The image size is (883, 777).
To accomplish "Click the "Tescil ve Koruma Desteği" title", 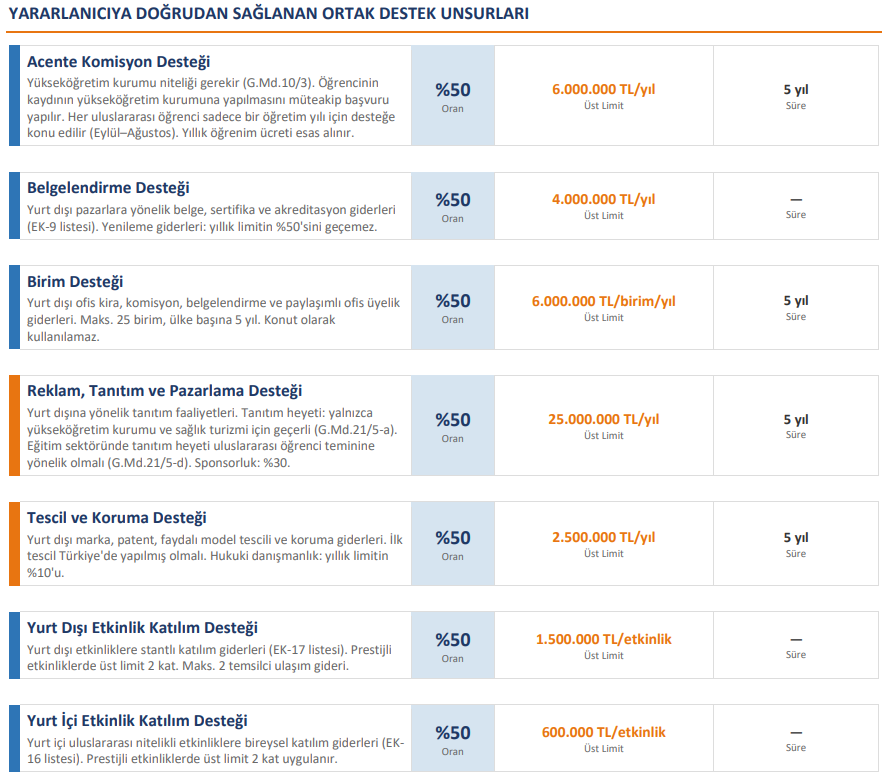I will [x=116, y=518].
